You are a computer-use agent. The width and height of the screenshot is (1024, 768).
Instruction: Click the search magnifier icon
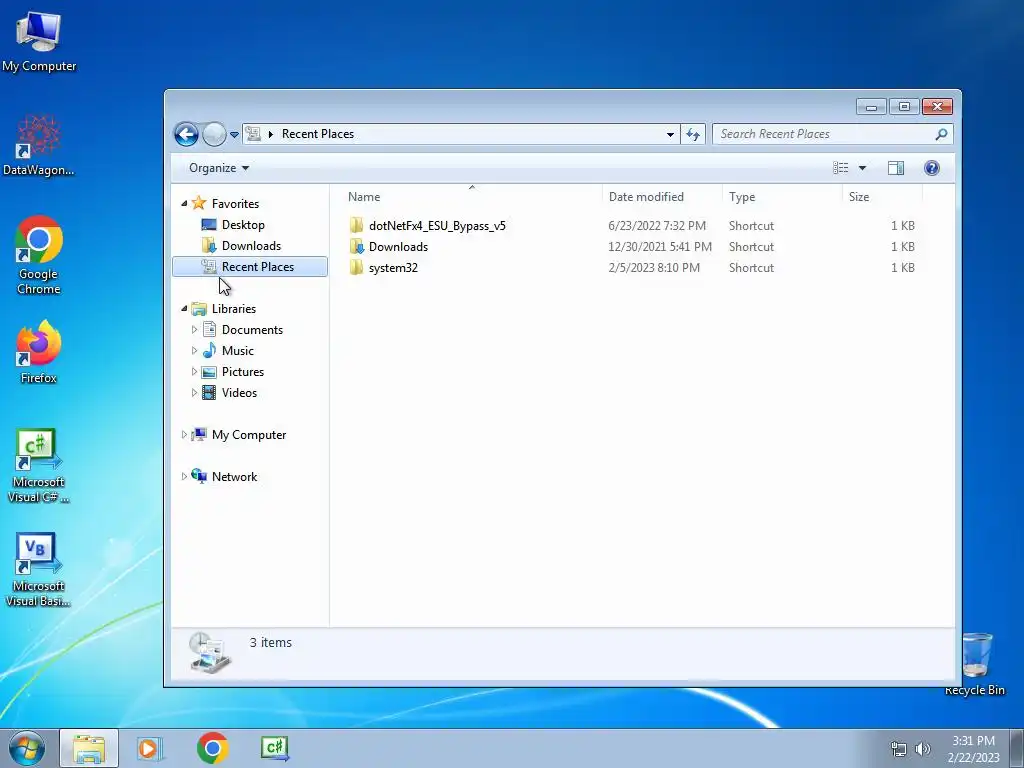[x=941, y=134]
